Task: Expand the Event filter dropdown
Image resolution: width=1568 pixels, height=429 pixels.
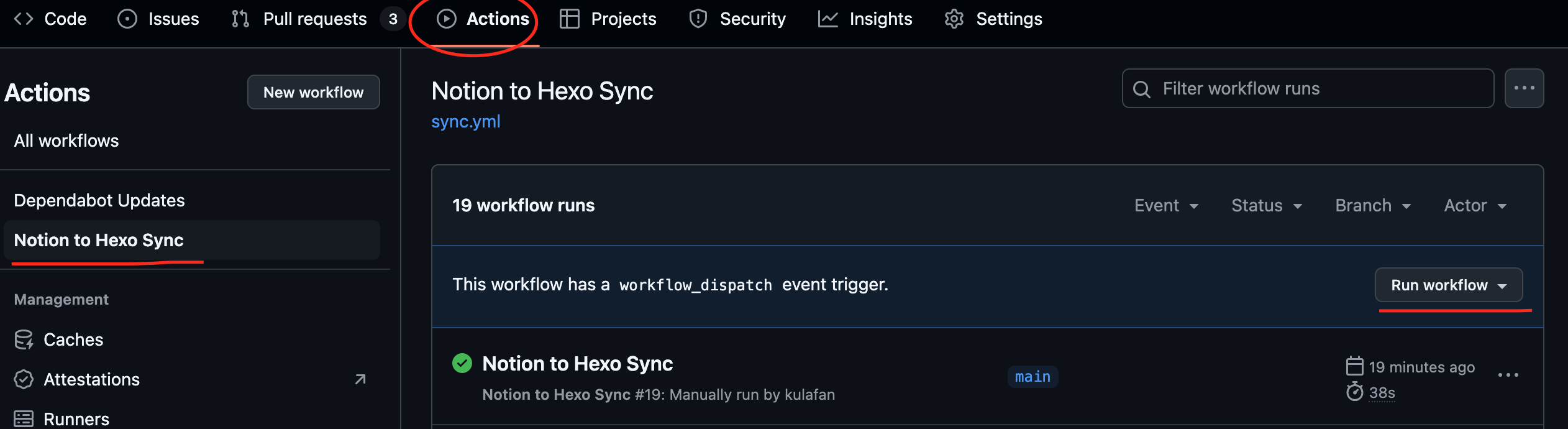Action: coord(1166,206)
